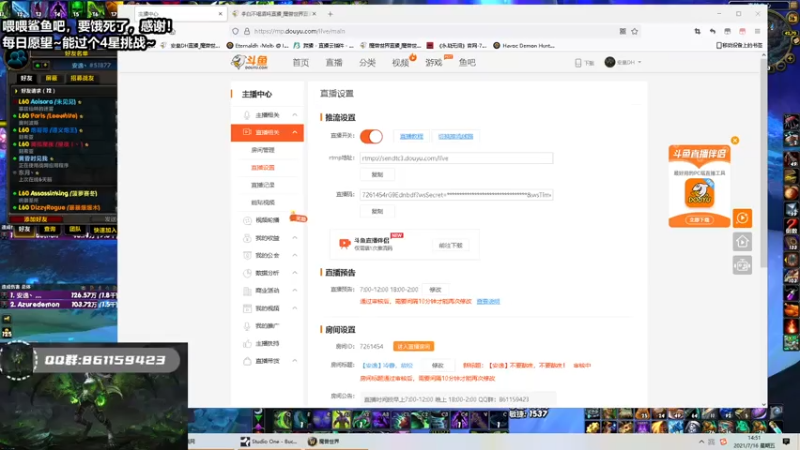
Task: Expand the 我的收益 sidebar section
Action: (x=295, y=238)
